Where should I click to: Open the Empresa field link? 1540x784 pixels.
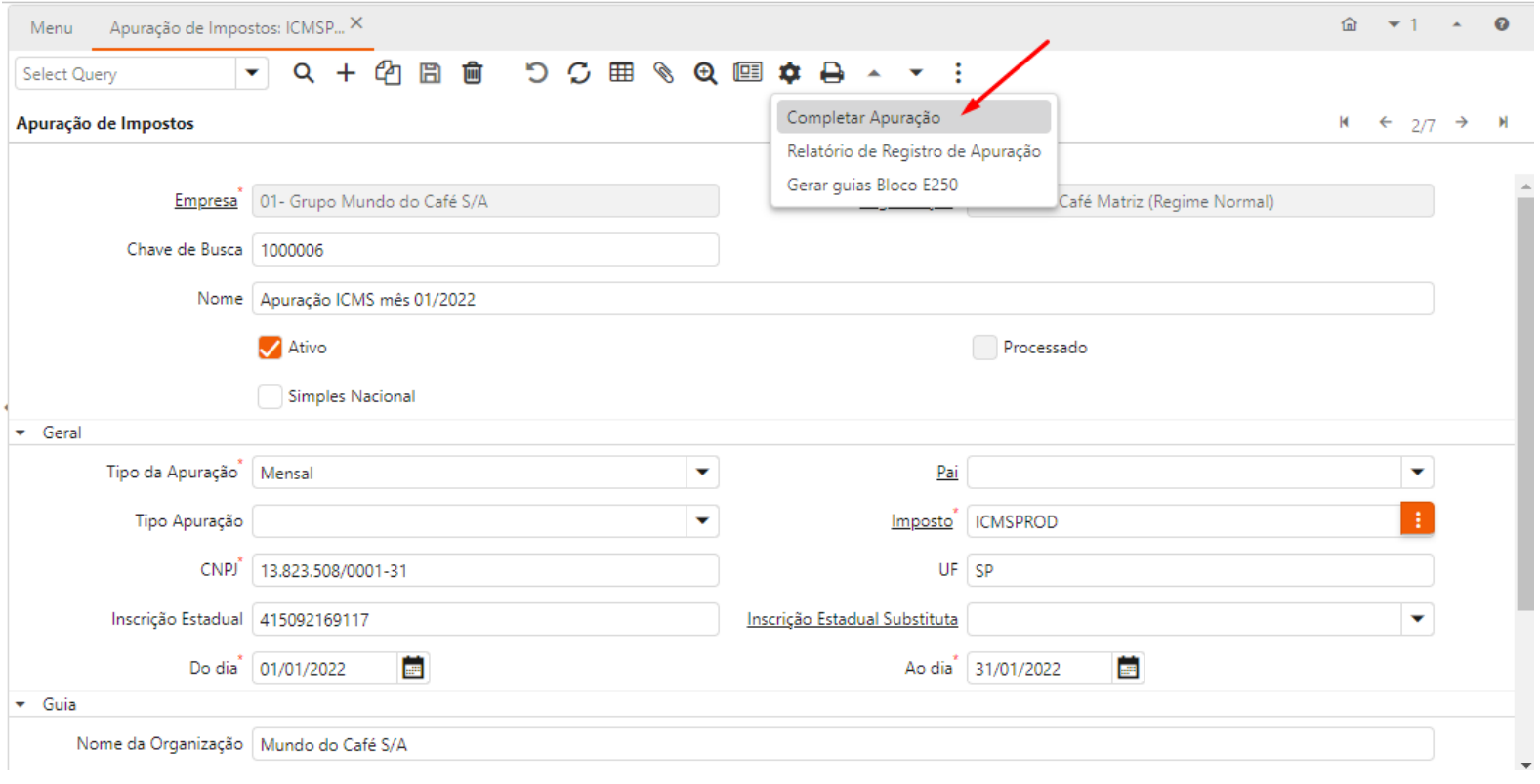(x=205, y=201)
